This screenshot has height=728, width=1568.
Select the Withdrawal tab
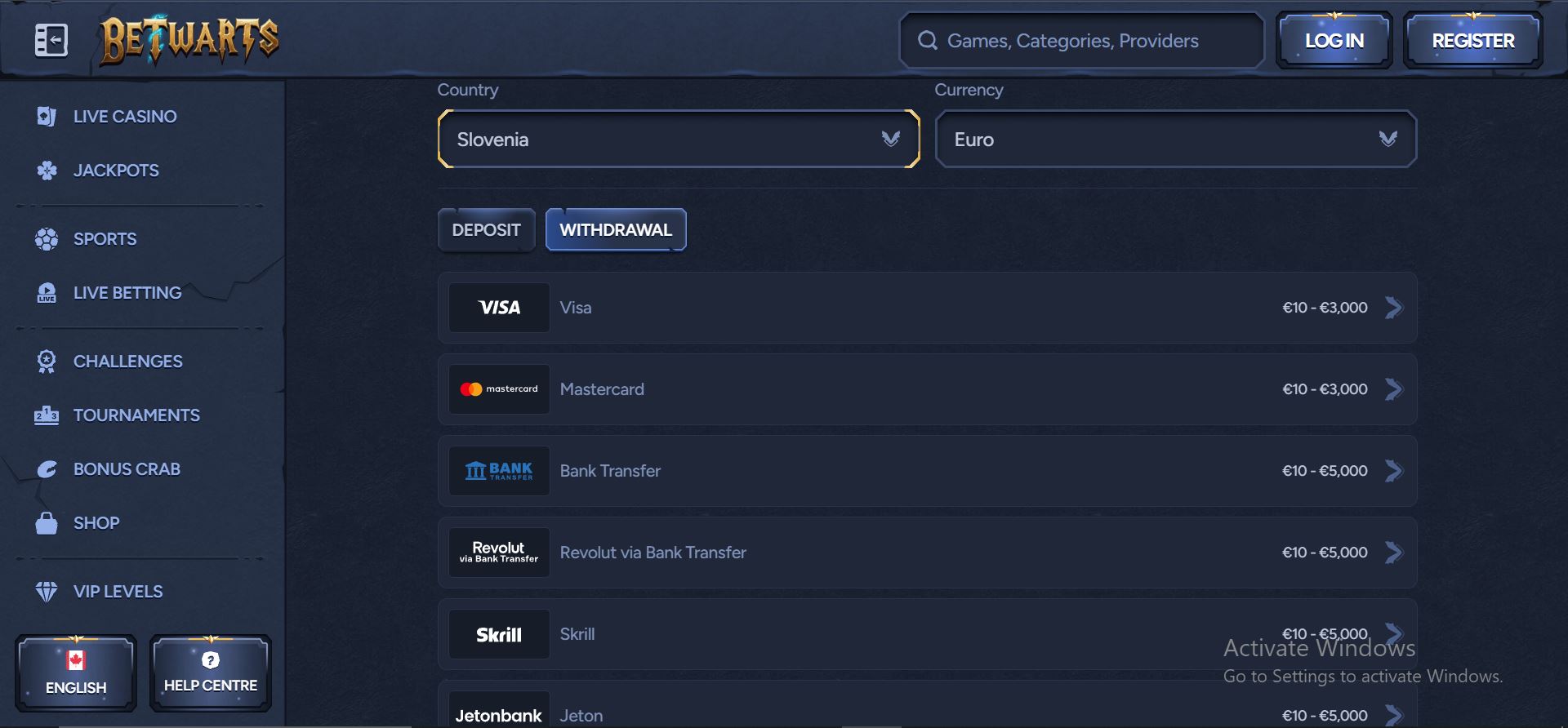click(x=616, y=230)
